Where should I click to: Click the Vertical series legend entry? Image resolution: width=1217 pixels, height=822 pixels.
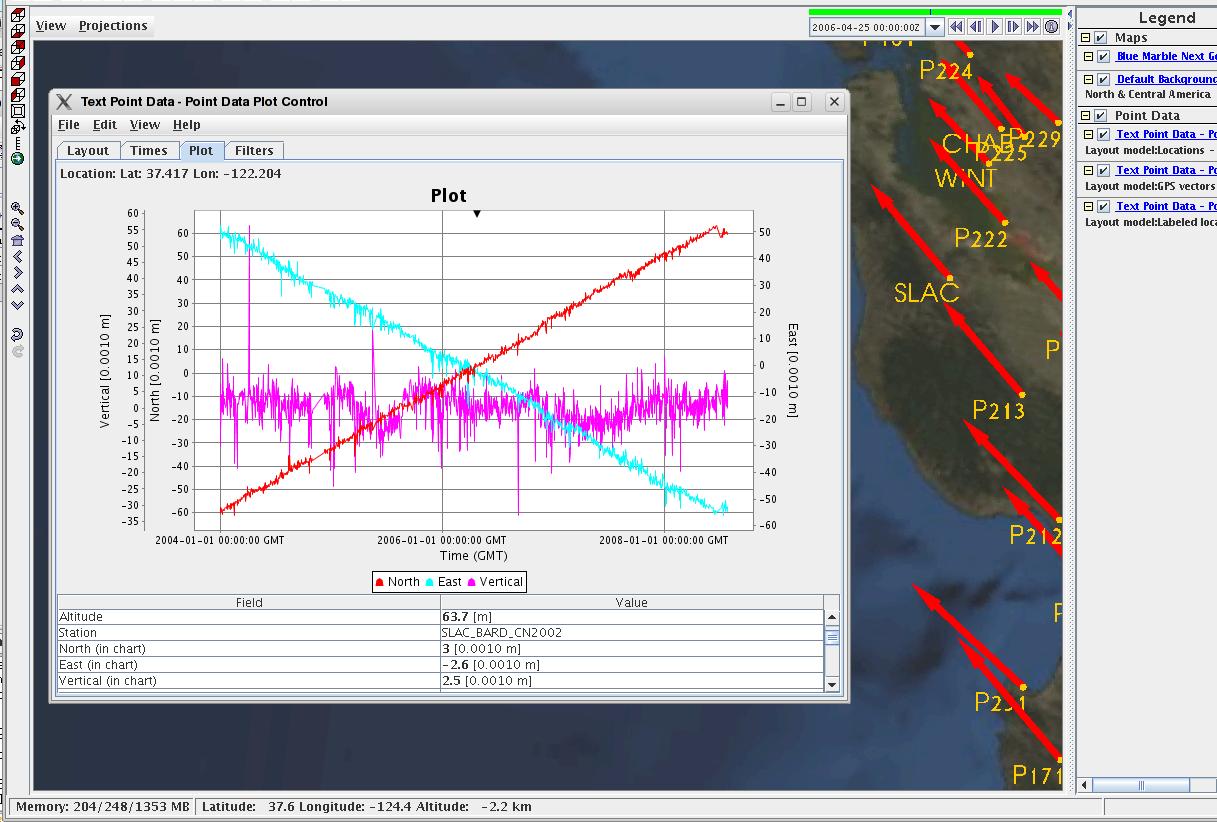point(495,582)
